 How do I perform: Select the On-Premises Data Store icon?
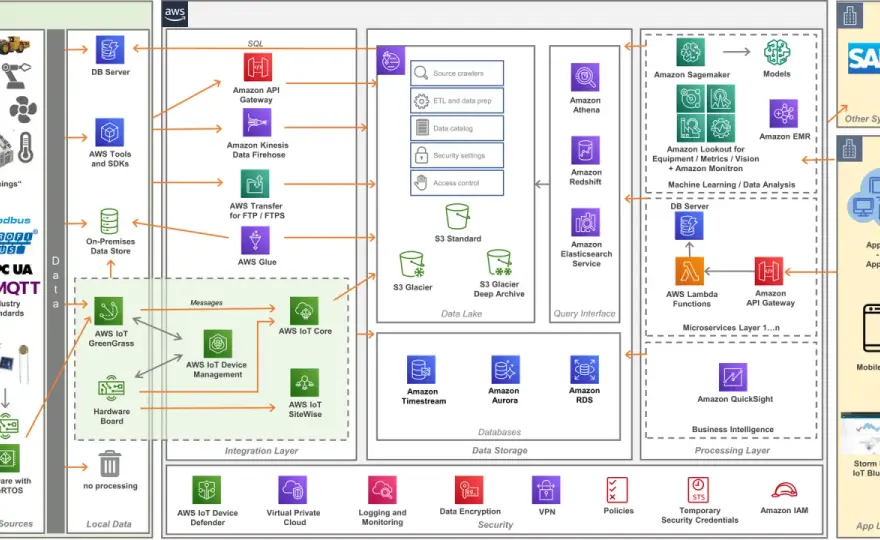[x=109, y=221]
